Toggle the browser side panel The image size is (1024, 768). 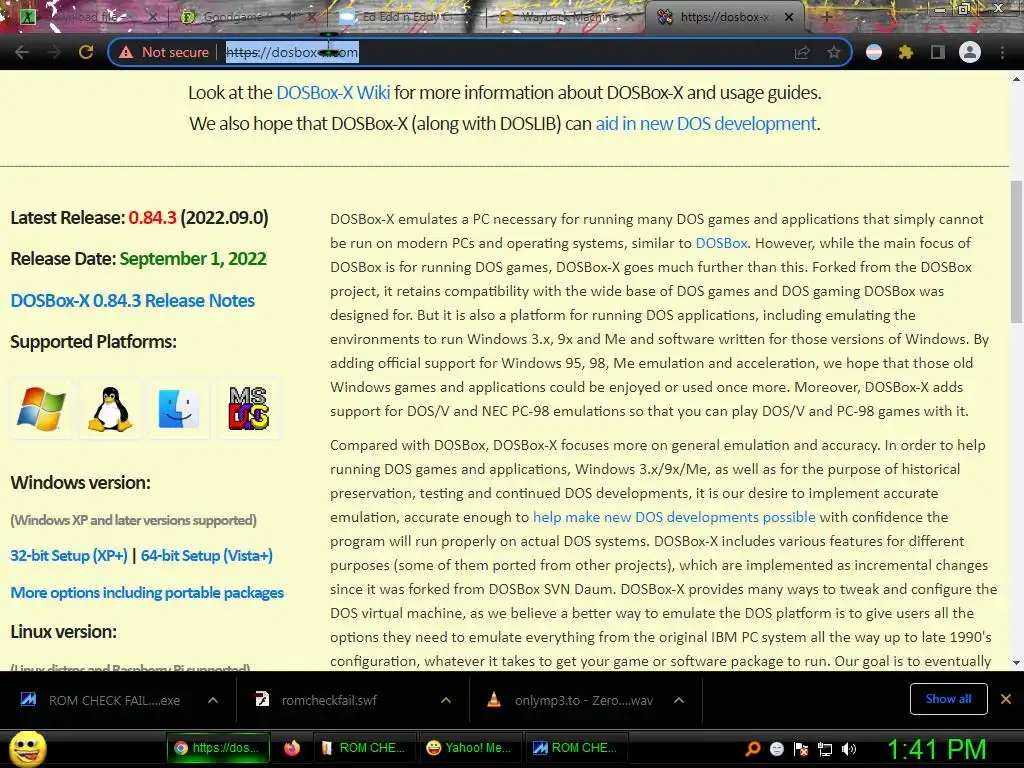[x=937, y=52]
